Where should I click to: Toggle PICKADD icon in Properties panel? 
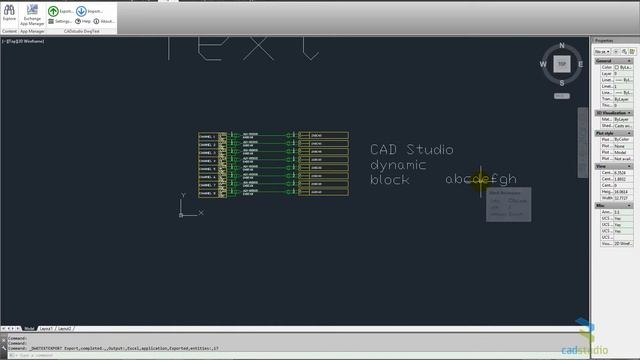pyautogui.click(x=616, y=51)
